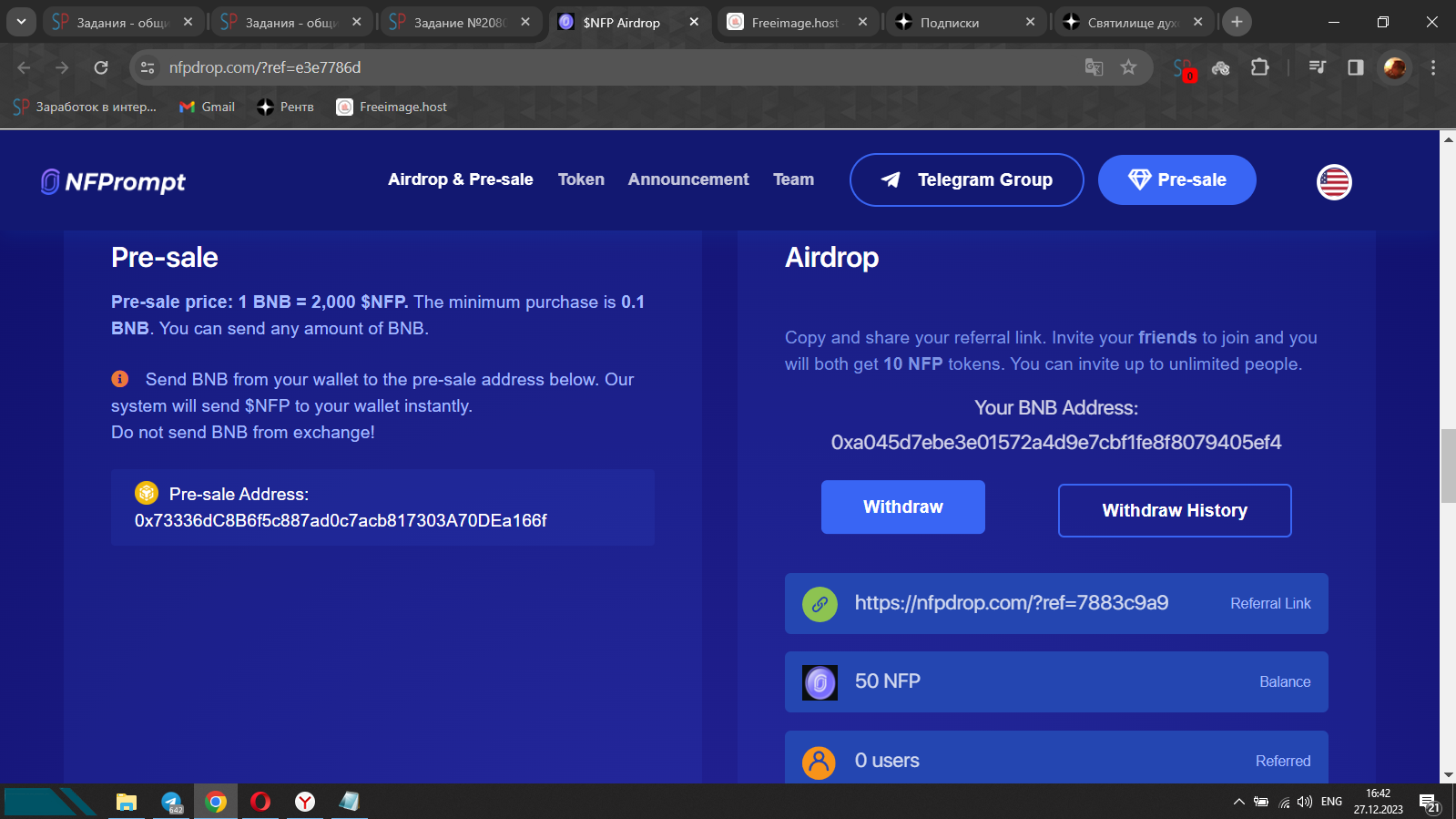
Task: Bookmark this page with the star
Action: [1129, 67]
